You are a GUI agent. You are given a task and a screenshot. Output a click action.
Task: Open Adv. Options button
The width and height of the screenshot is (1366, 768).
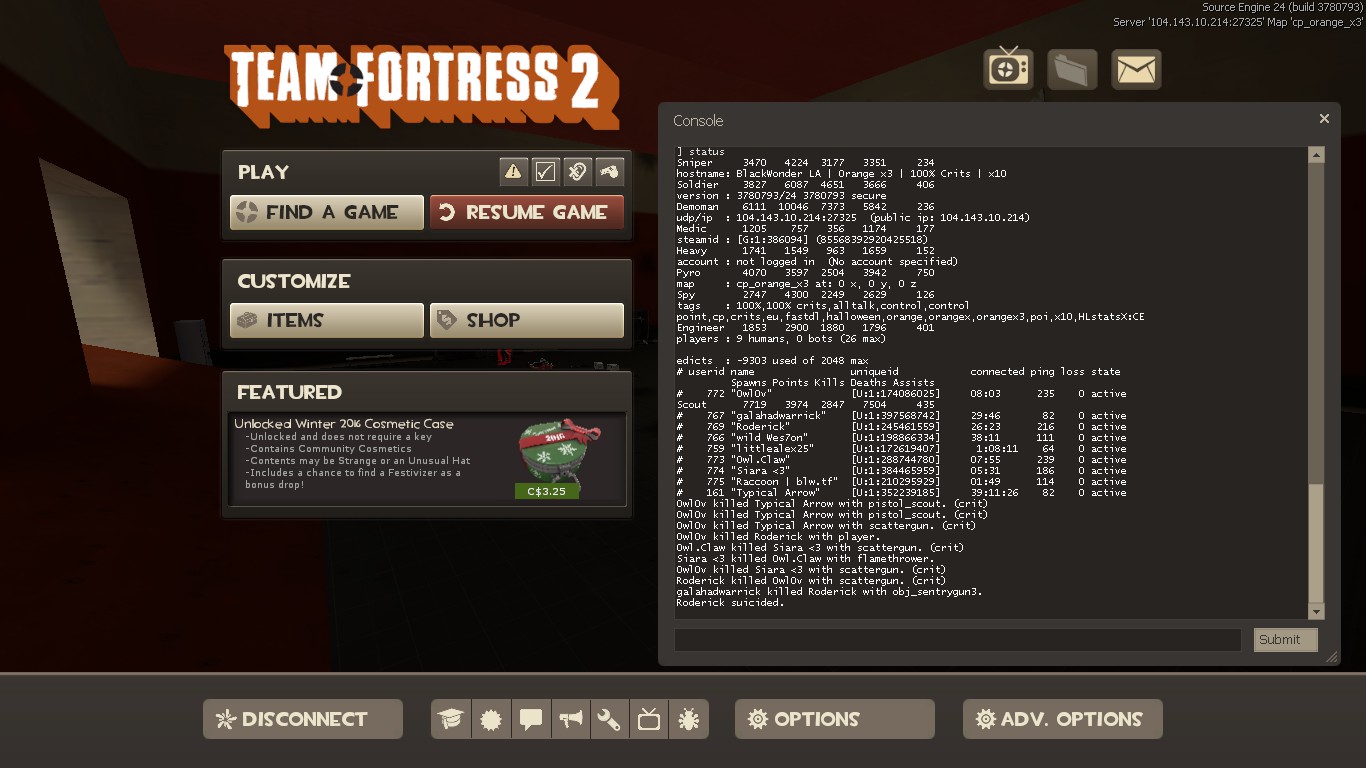pyautogui.click(x=1063, y=719)
